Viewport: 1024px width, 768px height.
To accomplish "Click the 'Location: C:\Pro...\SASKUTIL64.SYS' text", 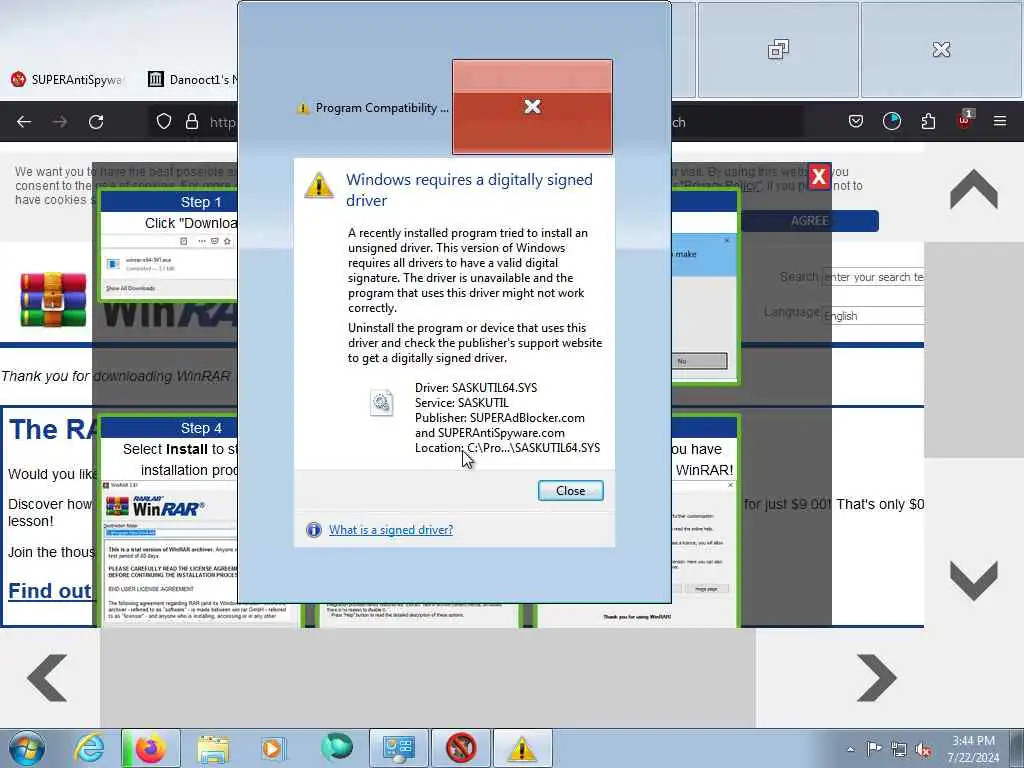I will click(507, 447).
